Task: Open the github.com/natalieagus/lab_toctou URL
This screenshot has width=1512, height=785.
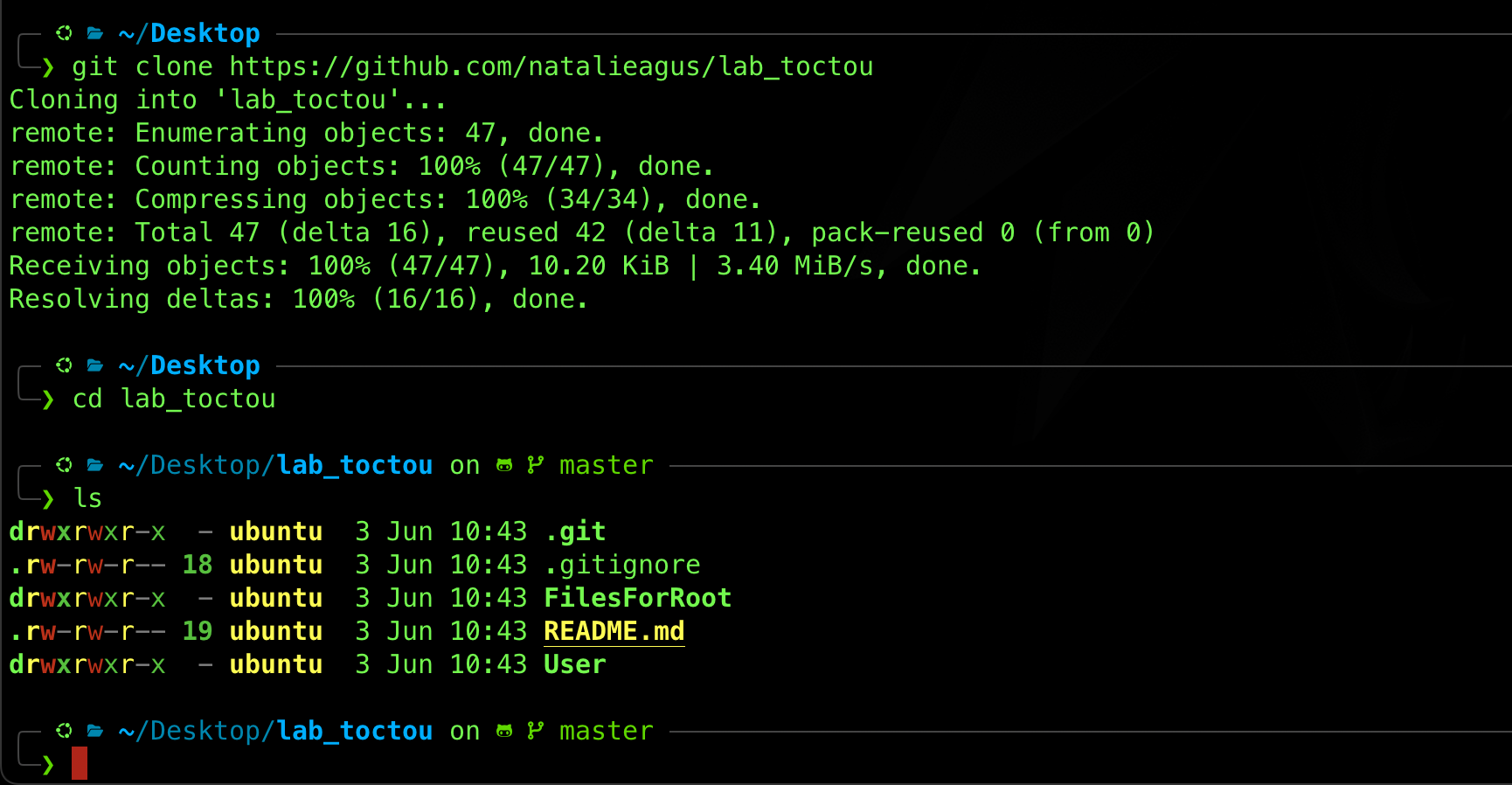Action: (551, 66)
